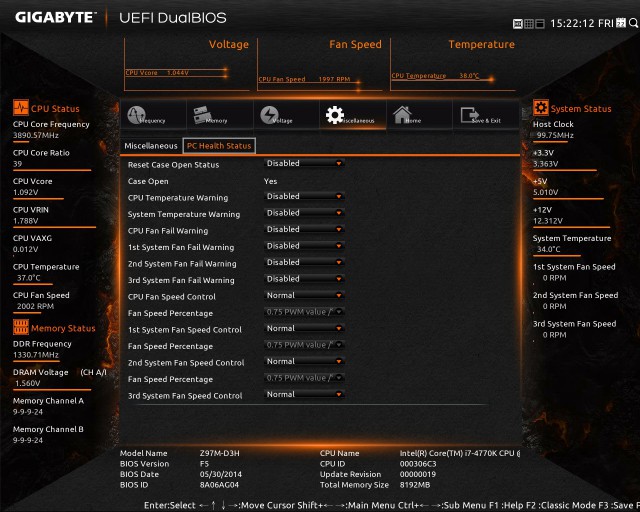
Task: Open the Save & Exit icon
Action: (470, 115)
